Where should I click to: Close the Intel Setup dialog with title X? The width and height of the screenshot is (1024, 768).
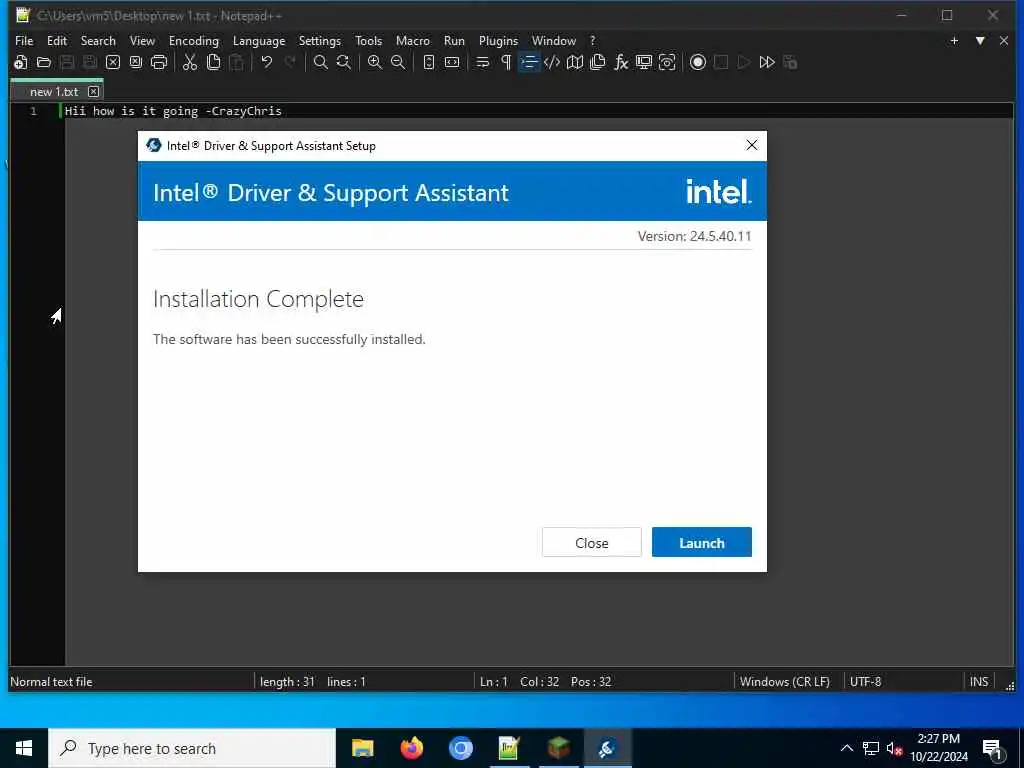pos(752,145)
